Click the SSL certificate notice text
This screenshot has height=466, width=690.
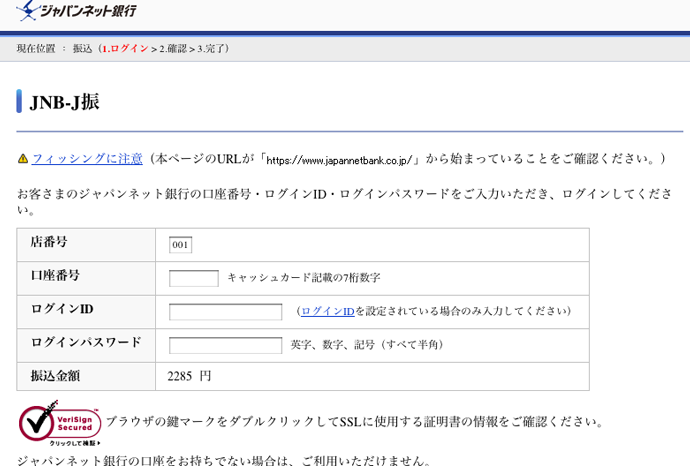(354, 422)
